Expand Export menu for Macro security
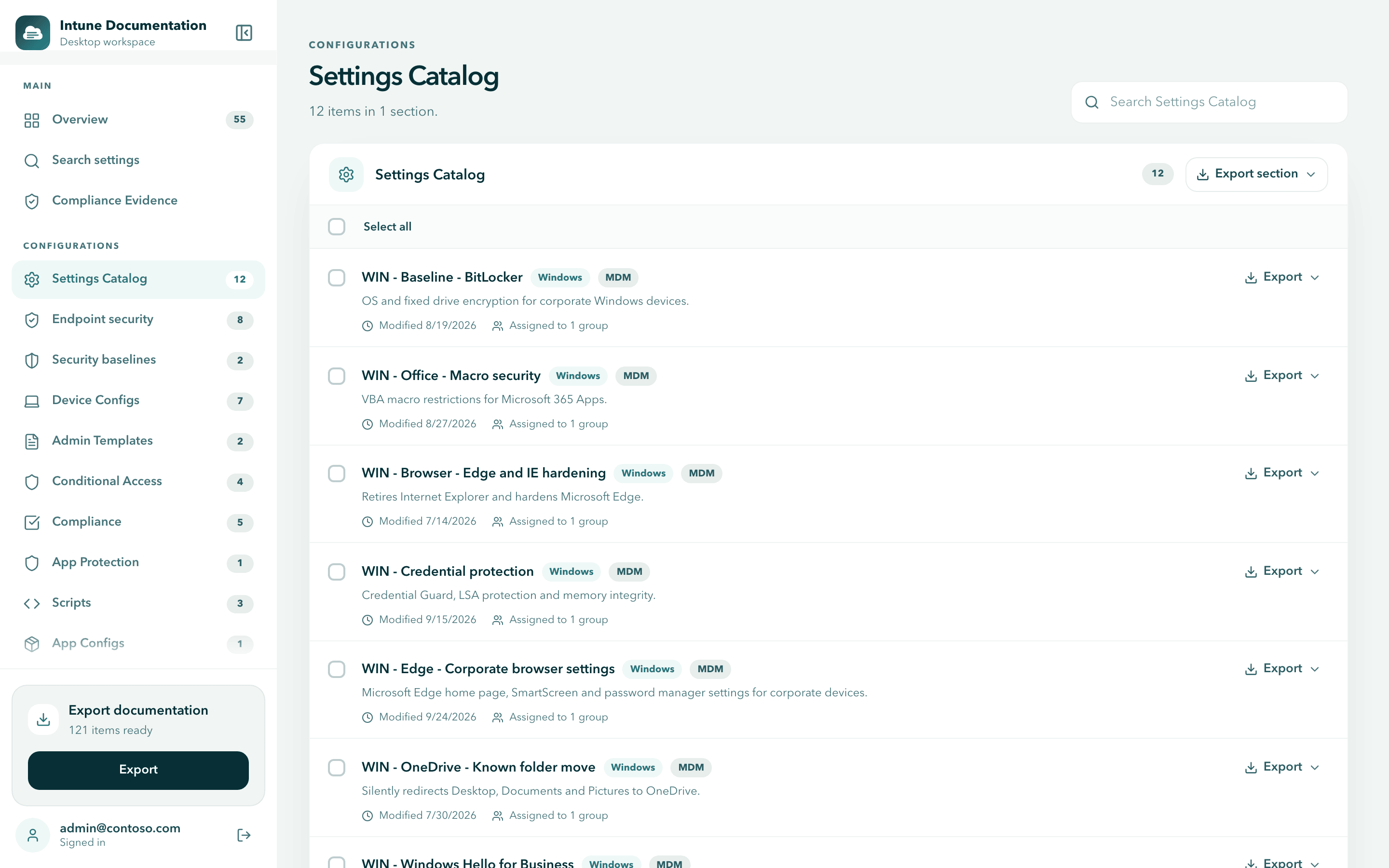 (x=1281, y=376)
